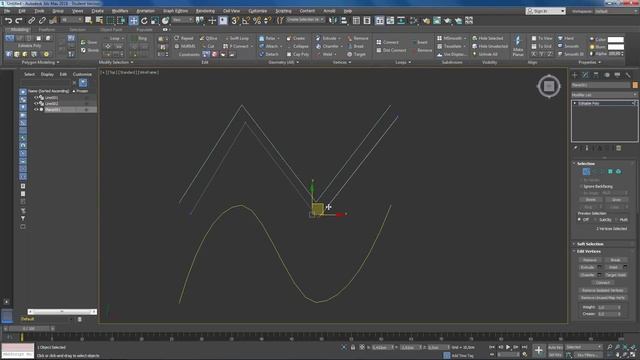
Task: Activate the Select and Move tool
Action: click(133, 20)
